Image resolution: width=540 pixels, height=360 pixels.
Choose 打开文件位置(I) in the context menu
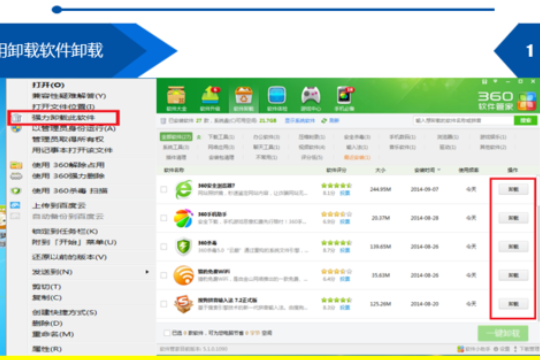coord(63,106)
